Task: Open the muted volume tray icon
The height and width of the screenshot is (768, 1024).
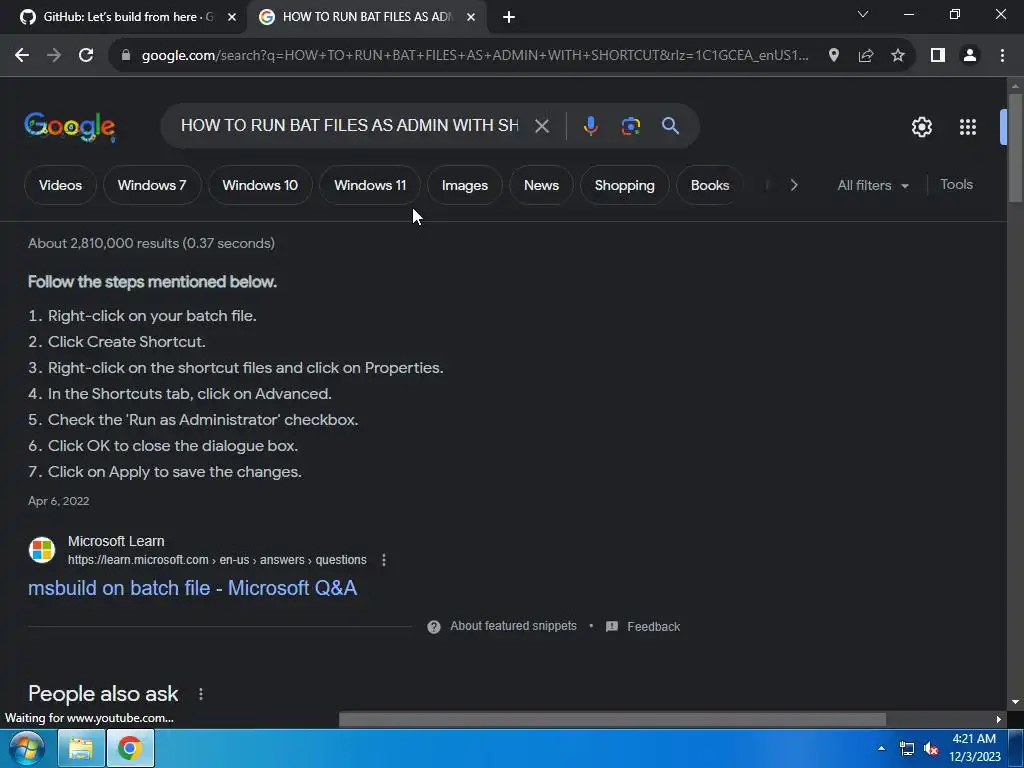Action: click(931, 749)
